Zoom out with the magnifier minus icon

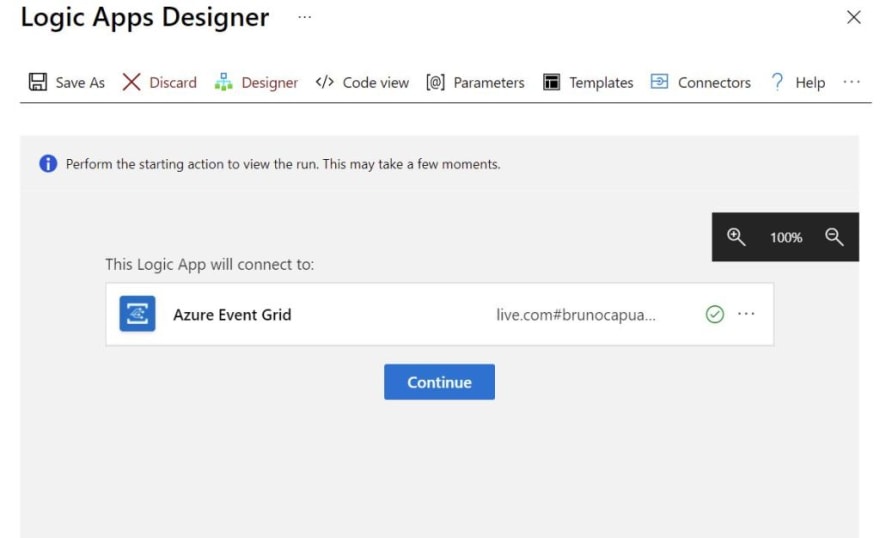coord(834,237)
